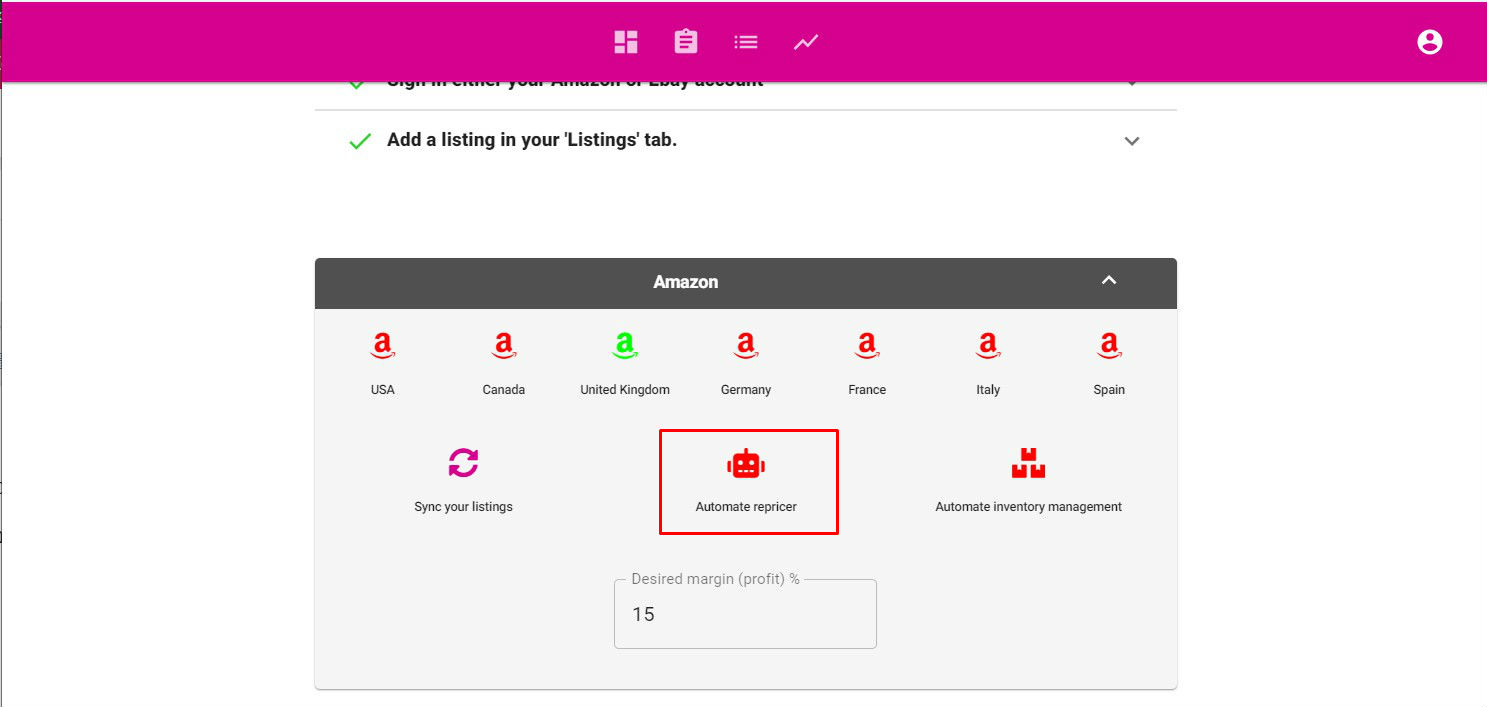Select the Amazon Spain marketplace icon
This screenshot has width=1487, height=707.
[1109, 346]
